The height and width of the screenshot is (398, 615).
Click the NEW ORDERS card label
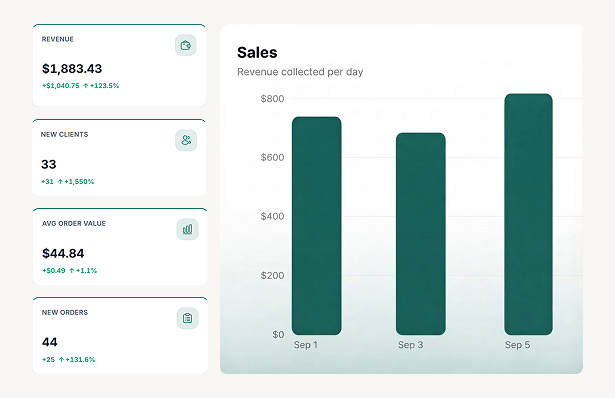[x=65, y=313]
